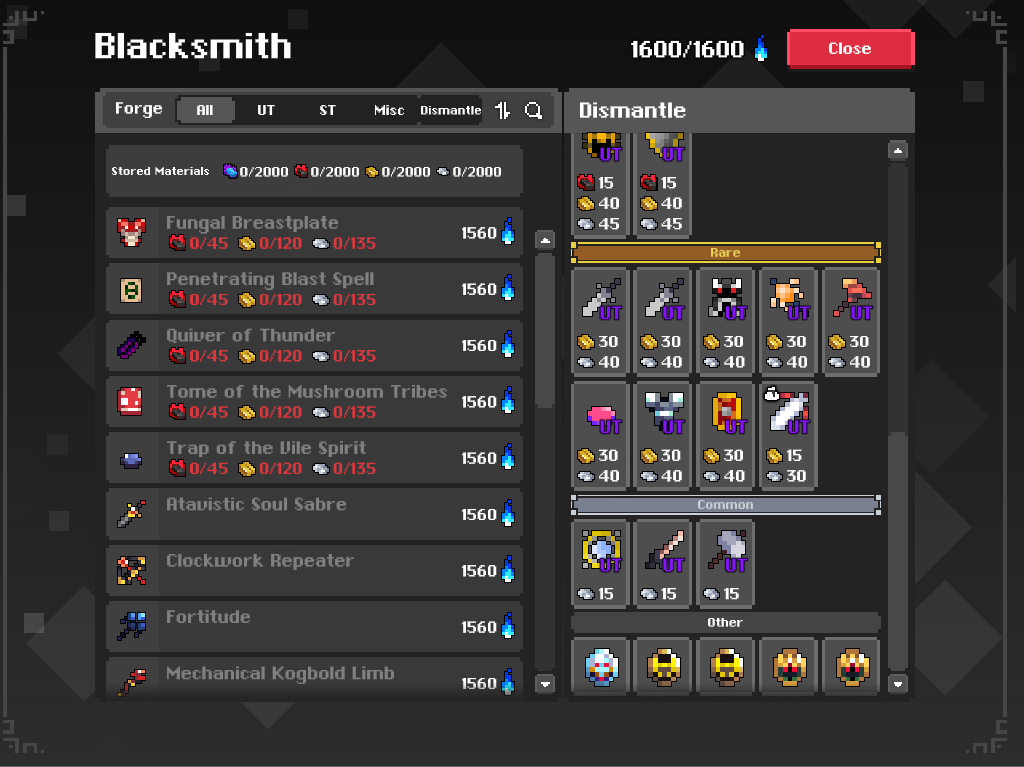This screenshot has width=1024, height=767.
Task: Open the Dismantle filter tab
Action: pos(451,110)
